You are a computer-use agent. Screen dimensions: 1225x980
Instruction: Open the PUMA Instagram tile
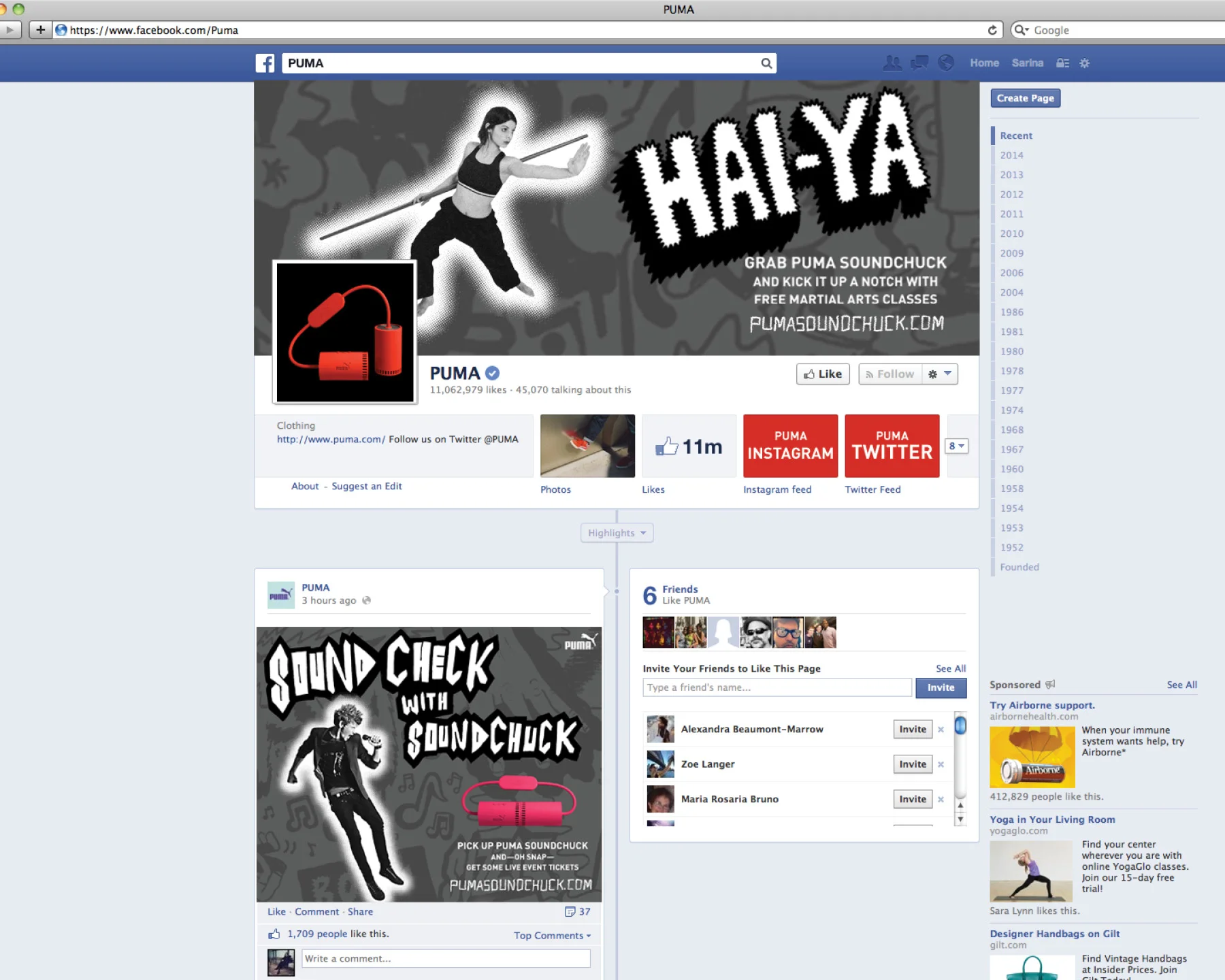(790, 446)
